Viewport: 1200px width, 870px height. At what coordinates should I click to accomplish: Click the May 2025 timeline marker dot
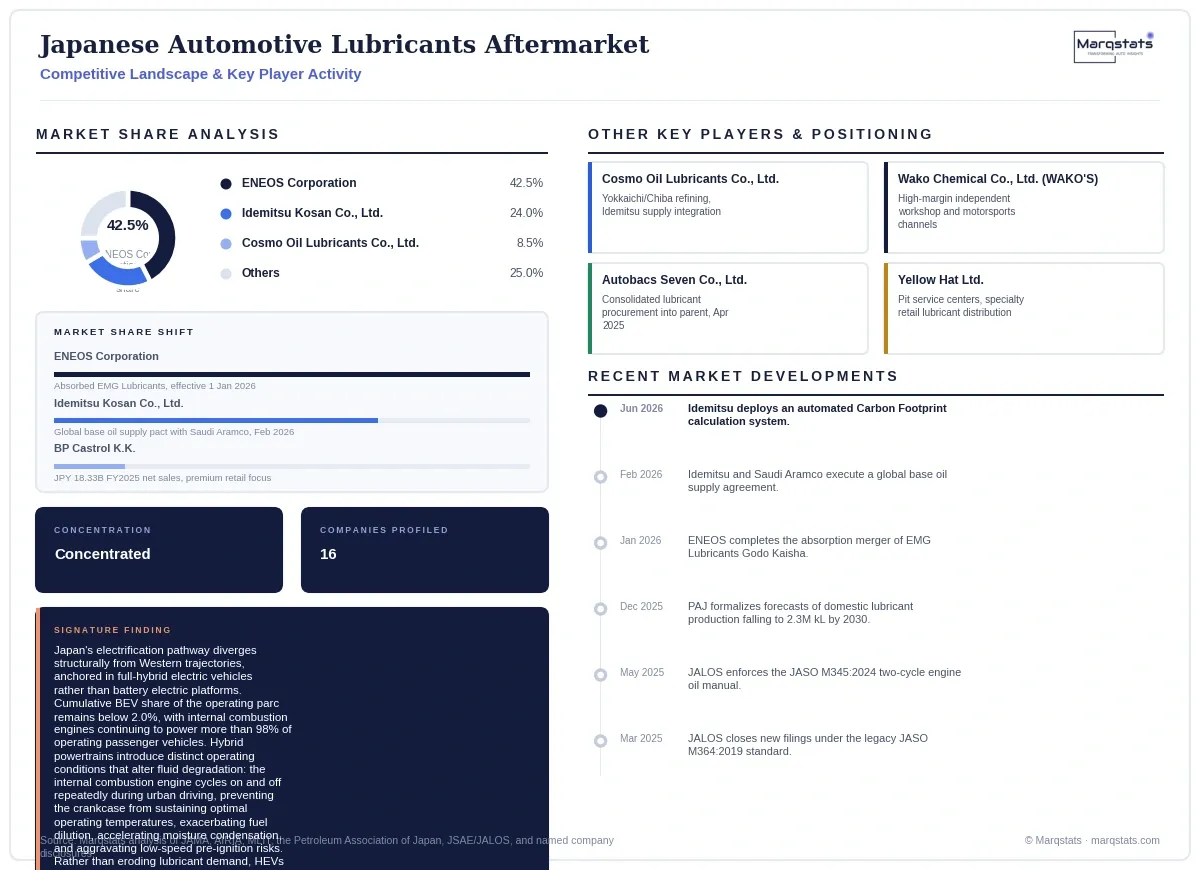tap(600, 675)
